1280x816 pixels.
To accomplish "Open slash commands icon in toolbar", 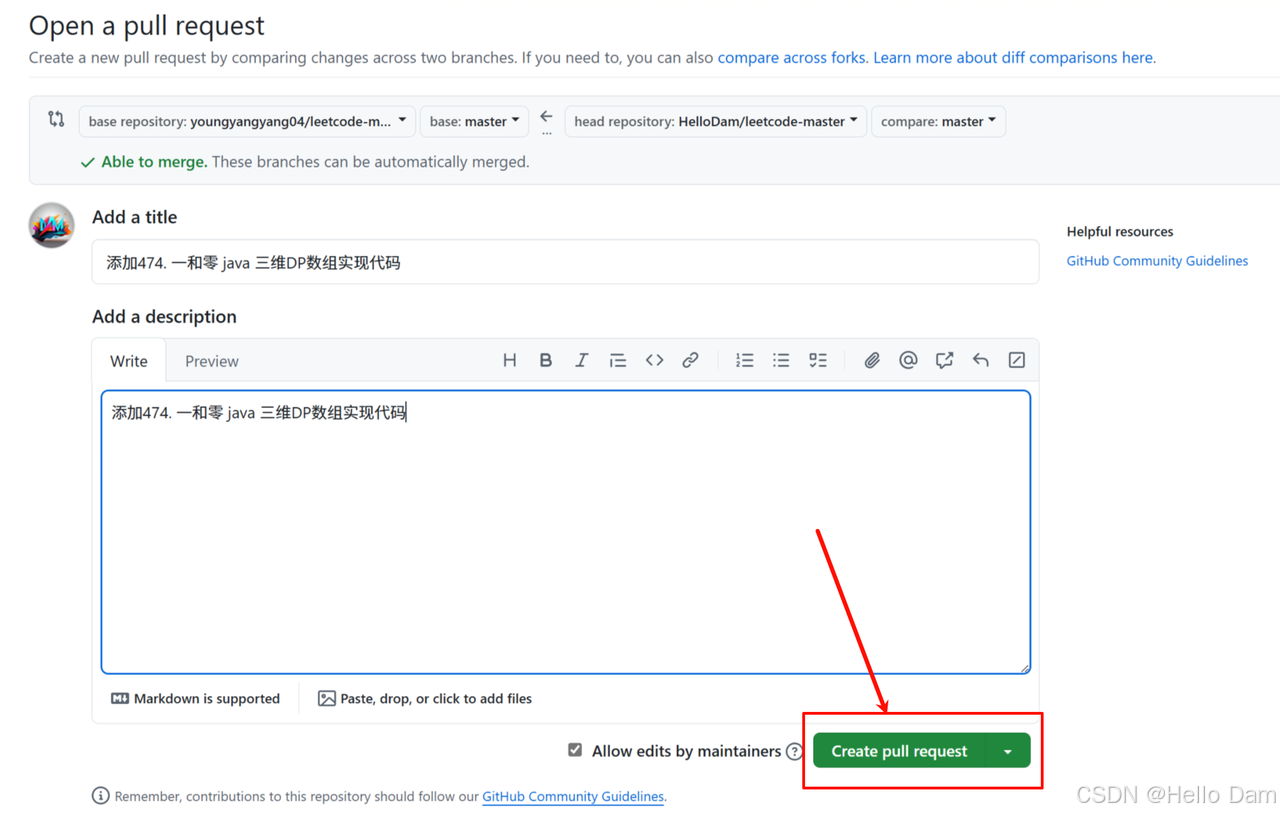I will 1017,360.
